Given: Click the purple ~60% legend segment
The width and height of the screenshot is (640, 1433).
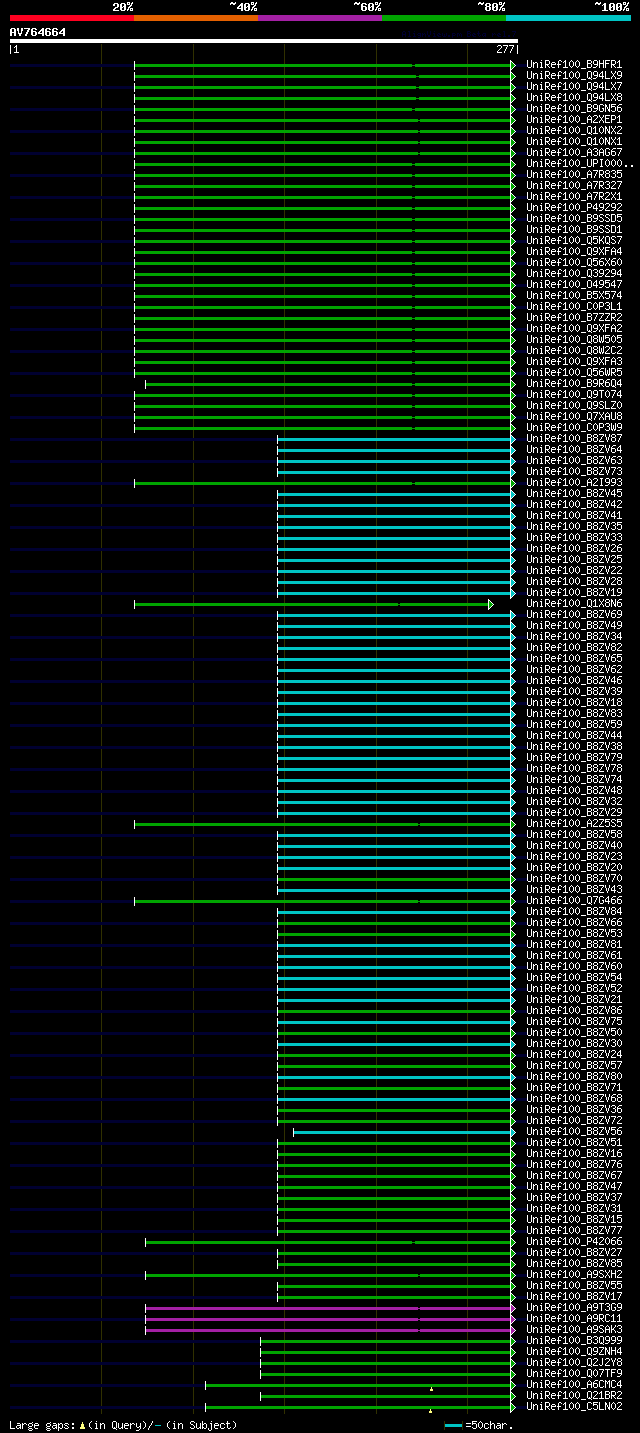Looking at the screenshot, I should [x=320, y=18].
